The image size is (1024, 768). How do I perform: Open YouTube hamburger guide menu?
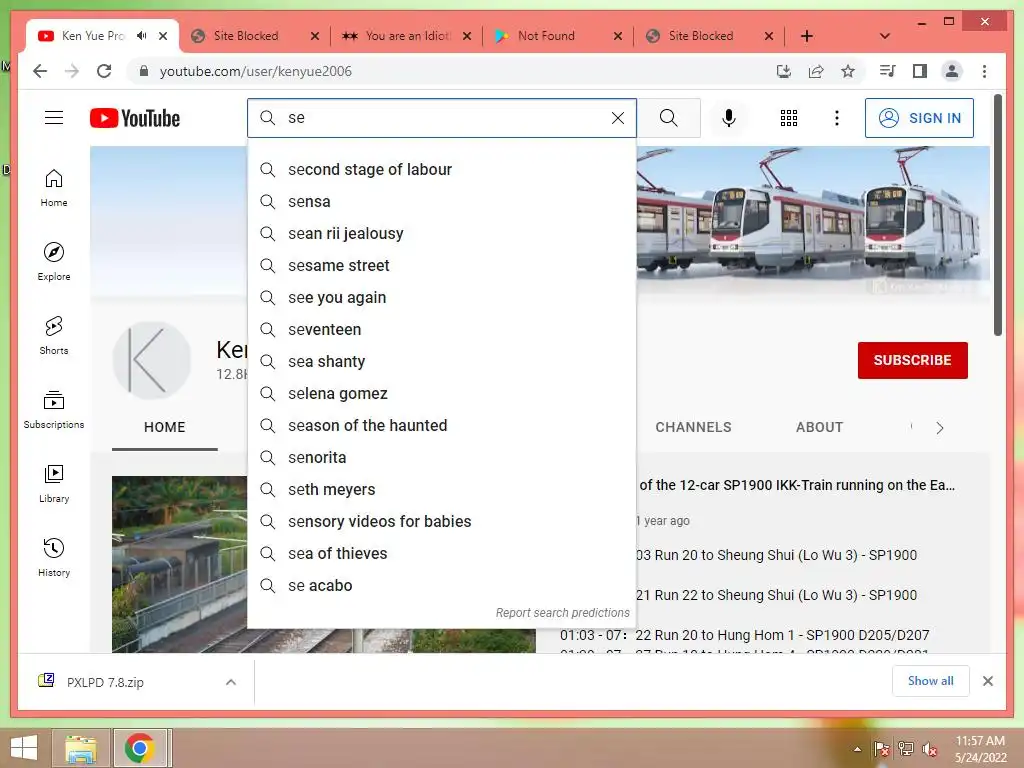coord(54,118)
